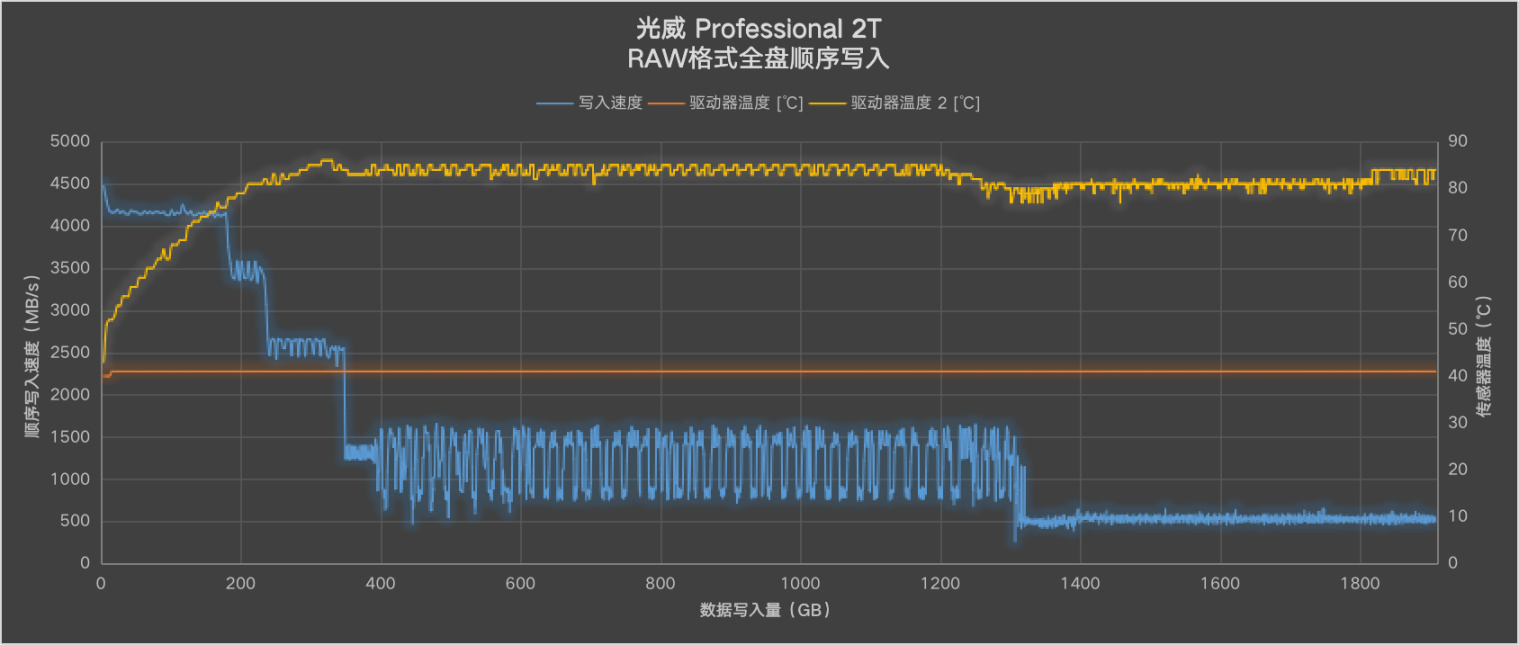1519x645 pixels.
Task: Click the 1400 tick on x-axis
Action: click(x=1080, y=583)
